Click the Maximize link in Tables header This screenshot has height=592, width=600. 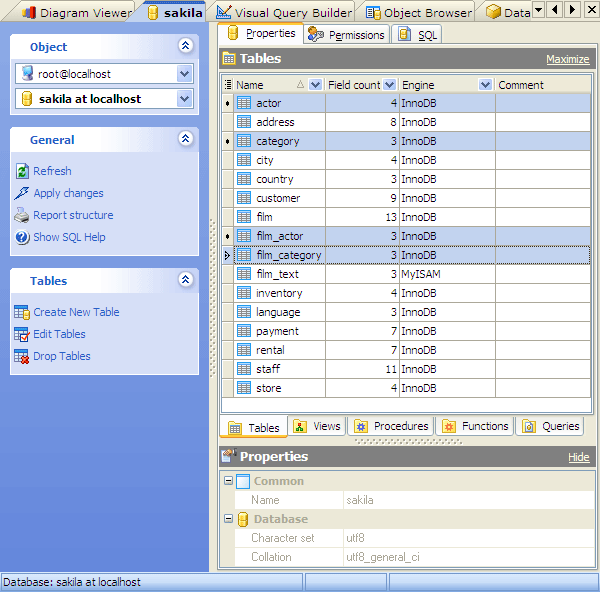pos(567,59)
